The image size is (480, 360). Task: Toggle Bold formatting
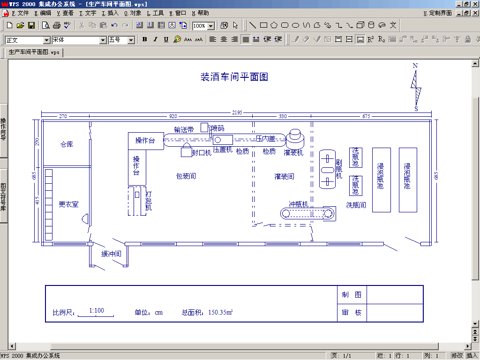click(145, 39)
